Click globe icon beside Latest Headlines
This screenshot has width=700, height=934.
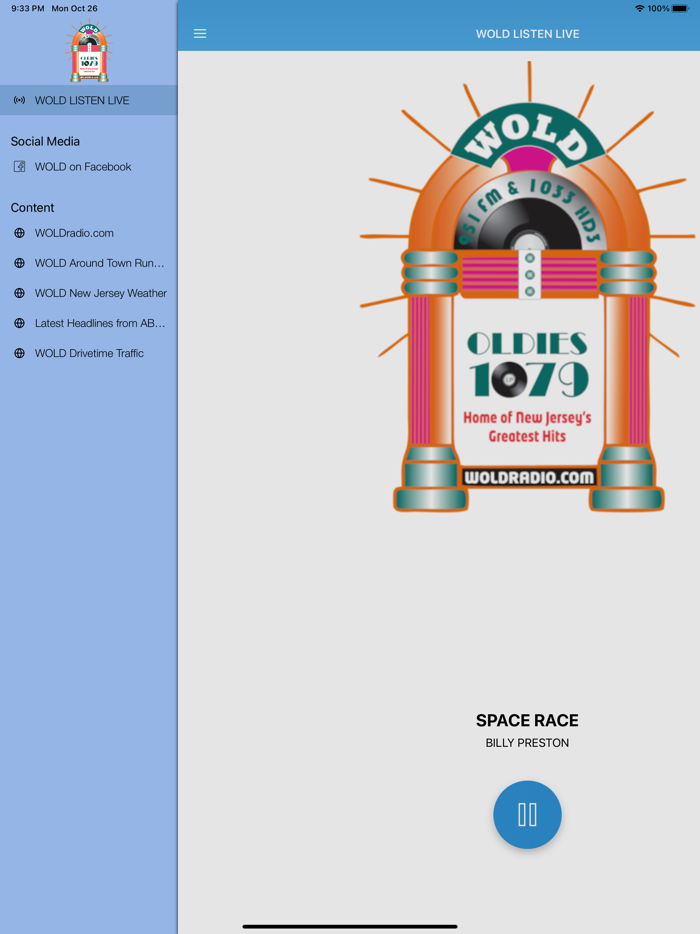[20, 323]
